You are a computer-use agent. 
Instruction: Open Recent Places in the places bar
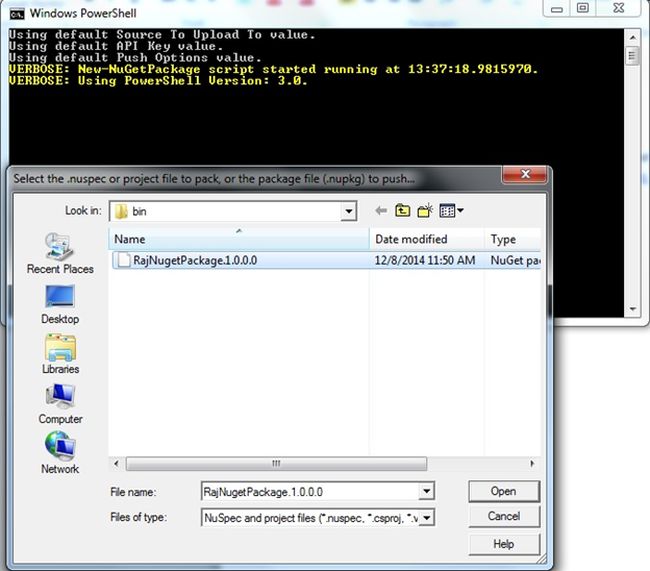pos(61,253)
